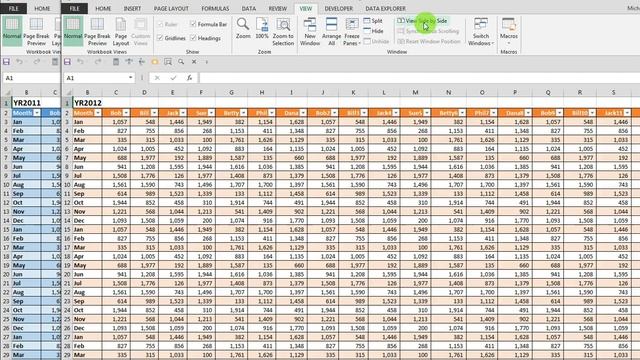Select column G header in YR2012 sheet

click(x=231, y=93)
